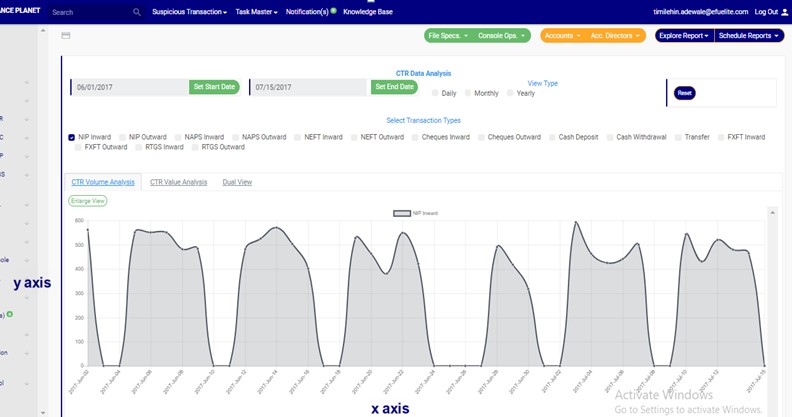Viewport: 792px width, 417px height.
Task: Click the Log Out link
Action: click(766, 12)
